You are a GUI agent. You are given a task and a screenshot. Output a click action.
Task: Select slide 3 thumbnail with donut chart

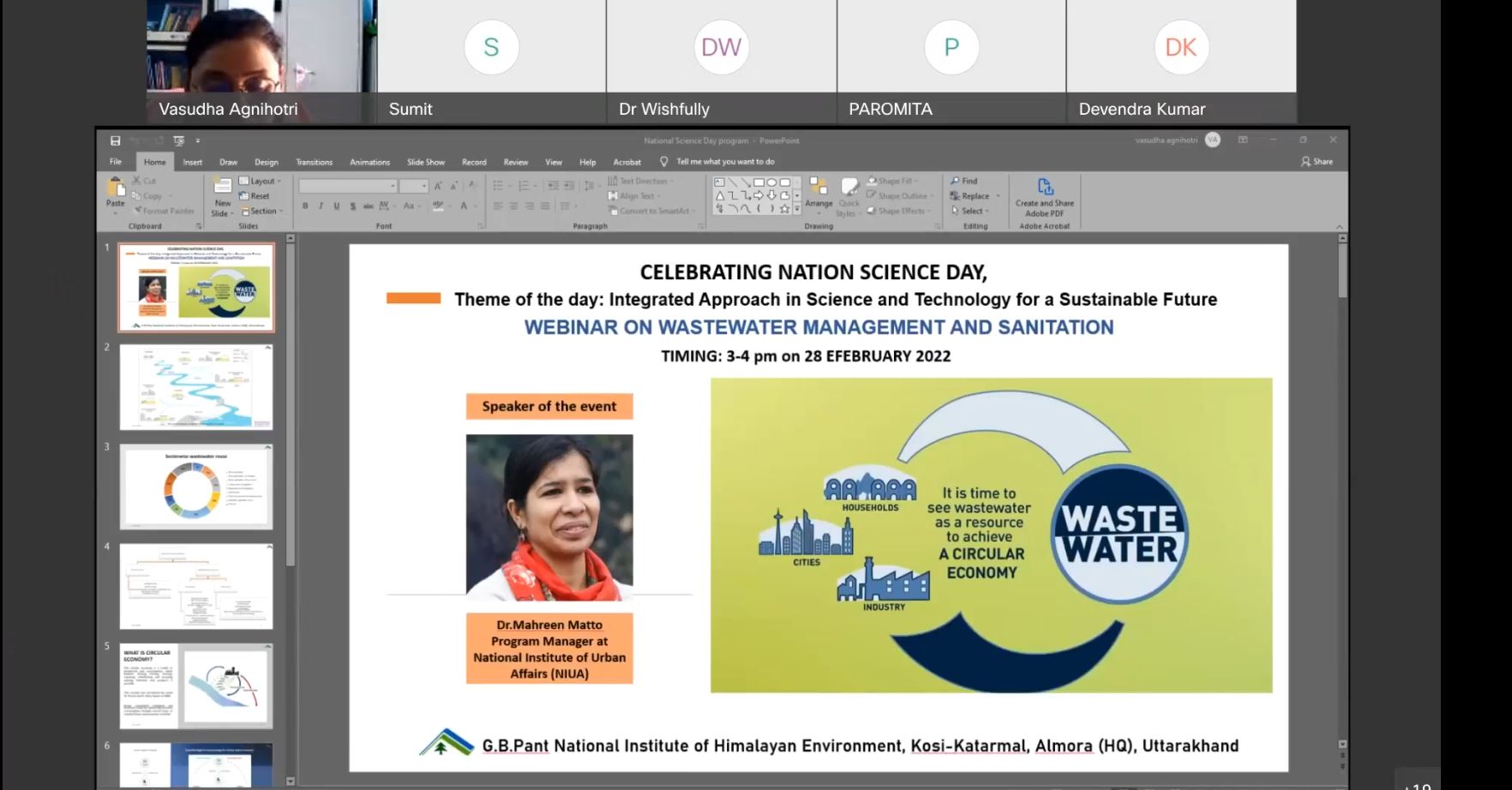(196, 487)
